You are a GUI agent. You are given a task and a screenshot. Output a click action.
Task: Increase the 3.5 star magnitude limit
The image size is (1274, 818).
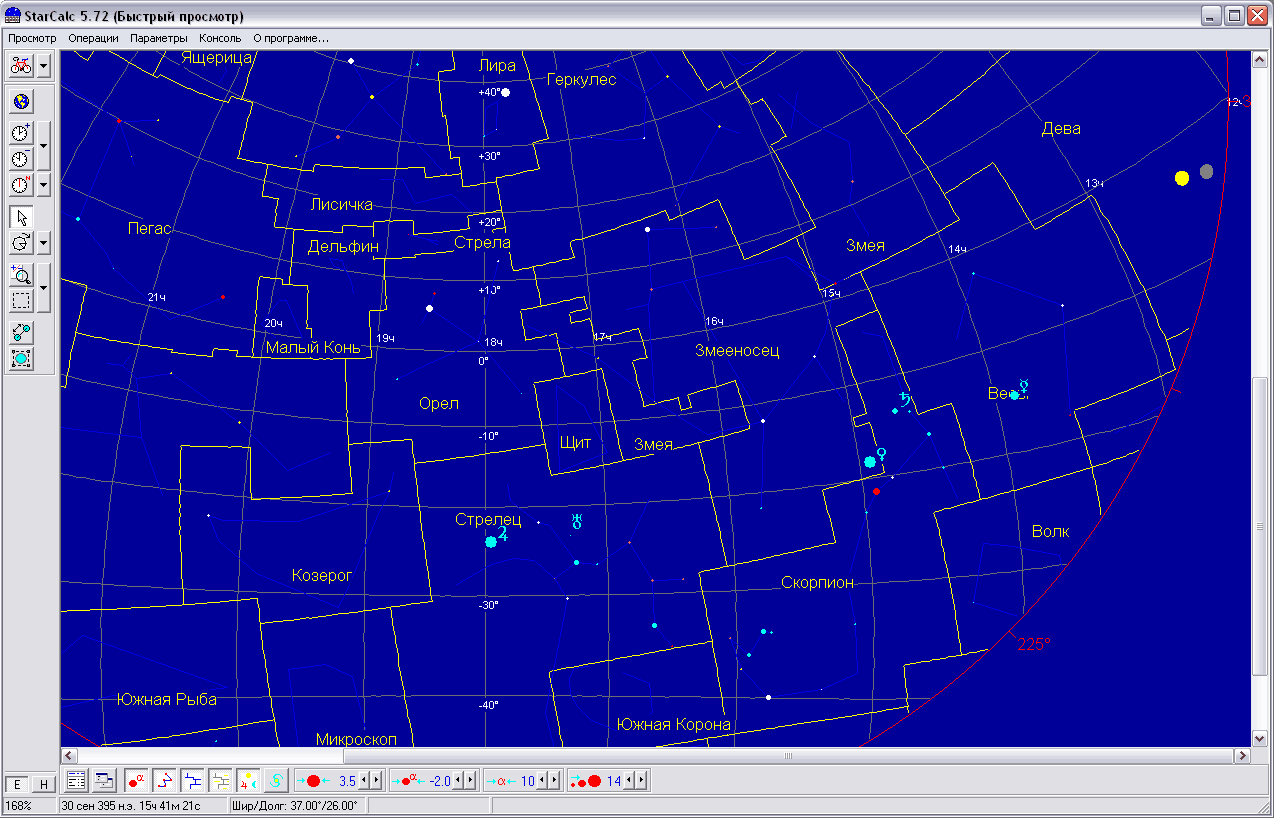tap(377, 780)
